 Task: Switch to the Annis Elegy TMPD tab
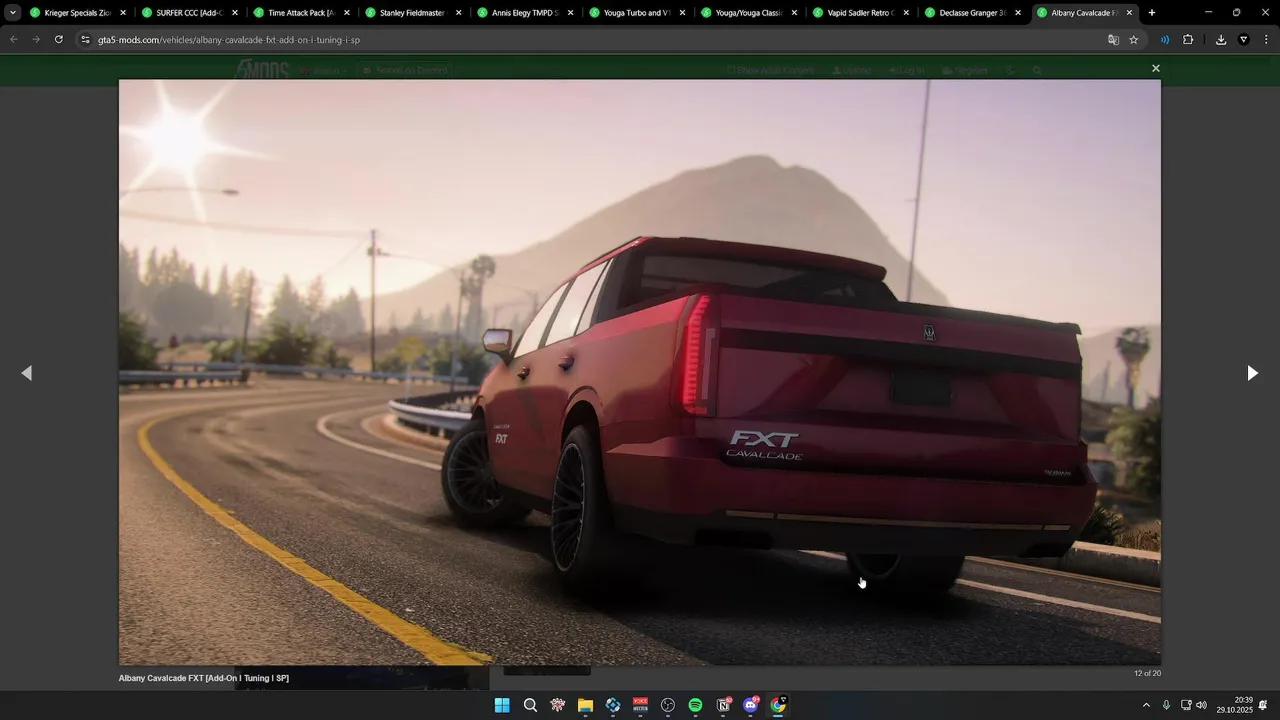tap(527, 13)
